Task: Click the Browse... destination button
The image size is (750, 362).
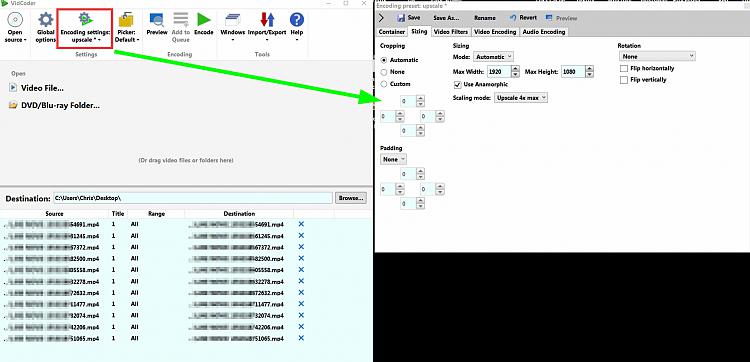Action: (351, 198)
